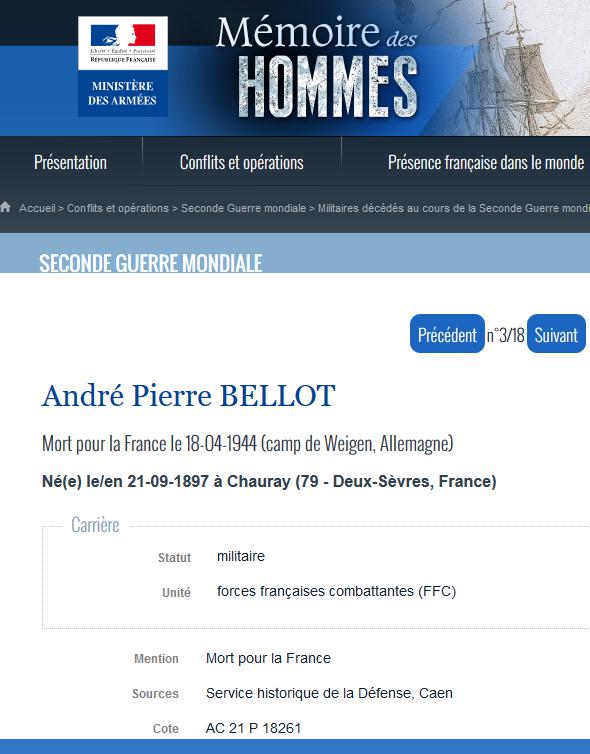Image resolution: width=590 pixels, height=754 pixels.
Task: Click the Mémoire des Hommes title banner
Action: (x=317, y=67)
